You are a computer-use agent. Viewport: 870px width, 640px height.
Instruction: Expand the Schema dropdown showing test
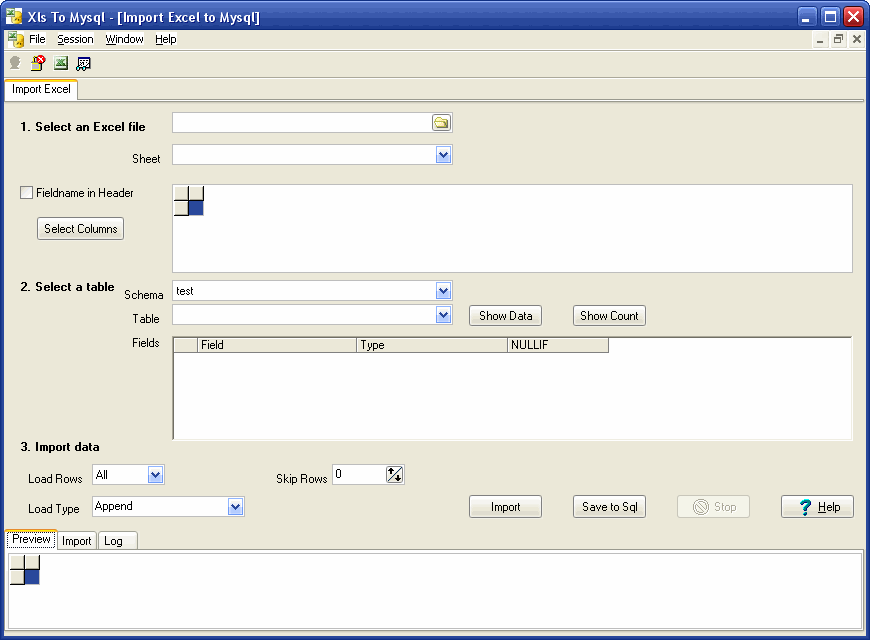pos(443,290)
